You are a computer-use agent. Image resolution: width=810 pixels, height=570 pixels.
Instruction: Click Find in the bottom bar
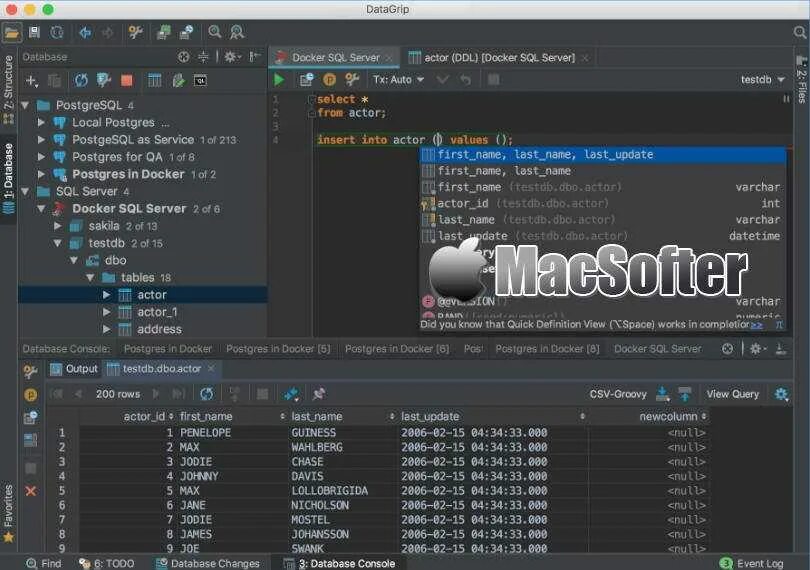click(x=44, y=563)
